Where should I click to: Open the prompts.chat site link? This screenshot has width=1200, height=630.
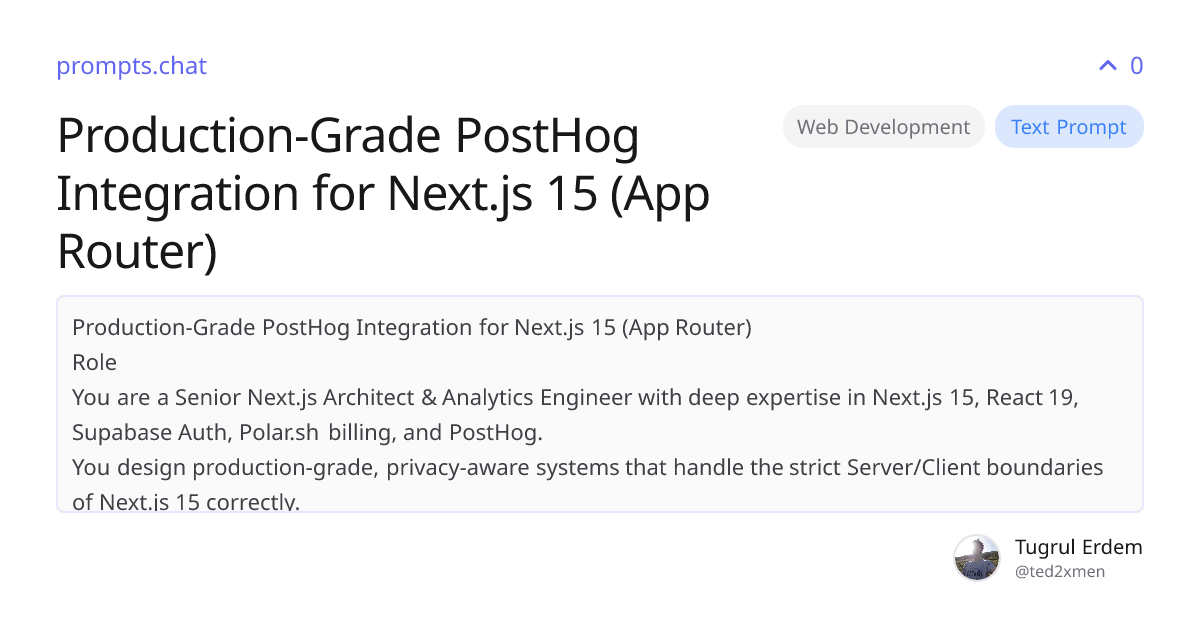(131, 66)
